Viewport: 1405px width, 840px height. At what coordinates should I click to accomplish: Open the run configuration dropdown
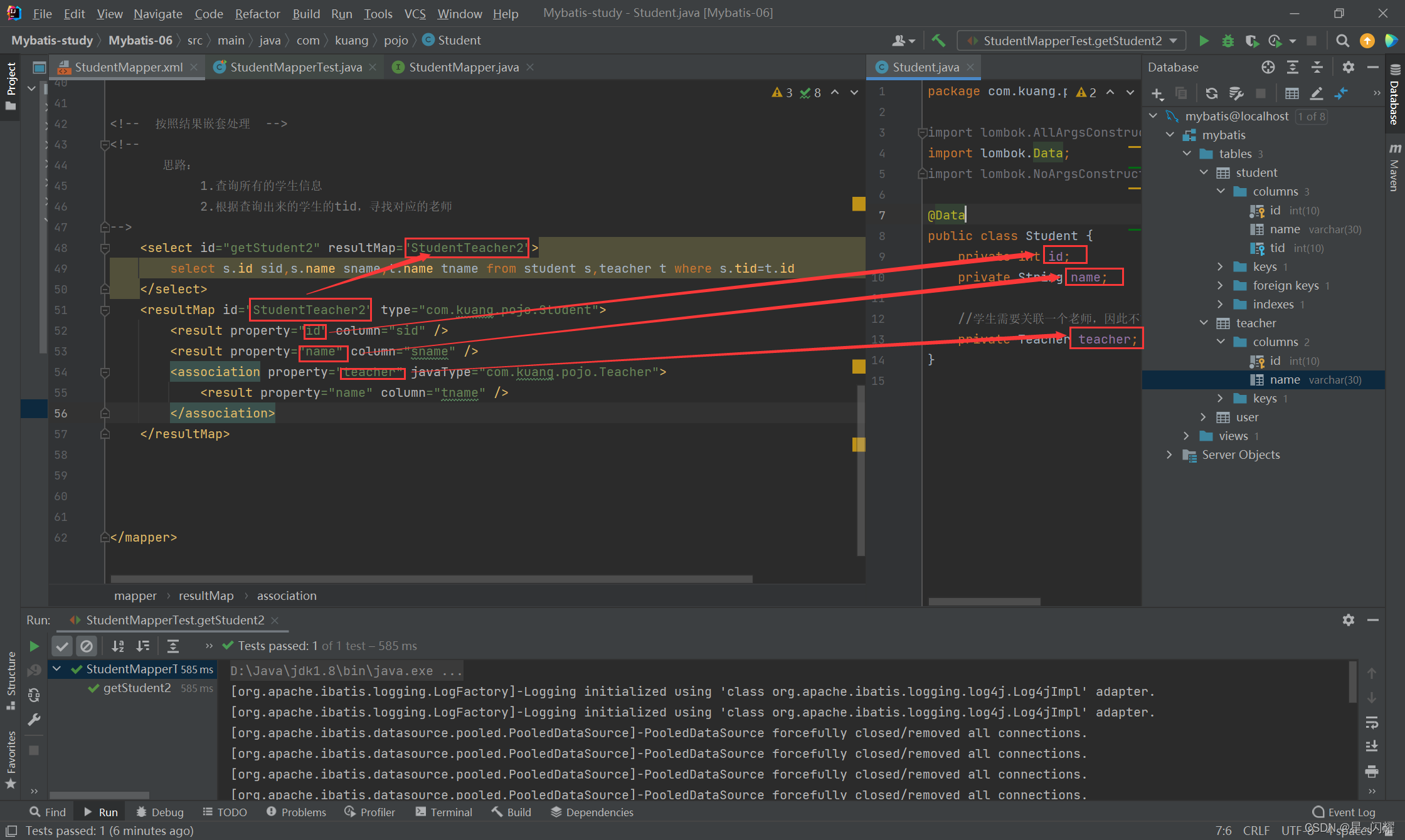coord(1173,41)
